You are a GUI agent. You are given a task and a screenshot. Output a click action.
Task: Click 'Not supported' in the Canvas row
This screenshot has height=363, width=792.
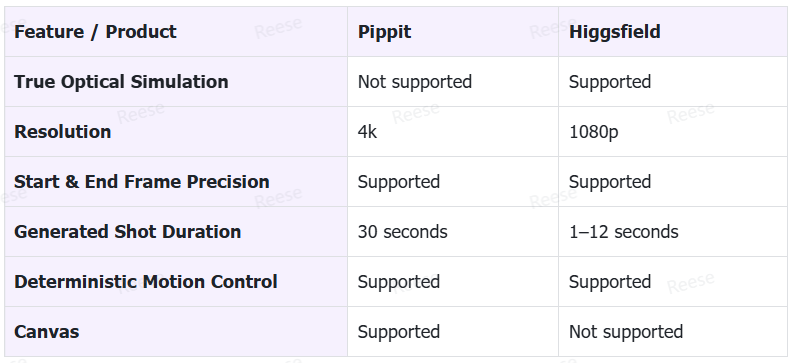pos(626,332)
